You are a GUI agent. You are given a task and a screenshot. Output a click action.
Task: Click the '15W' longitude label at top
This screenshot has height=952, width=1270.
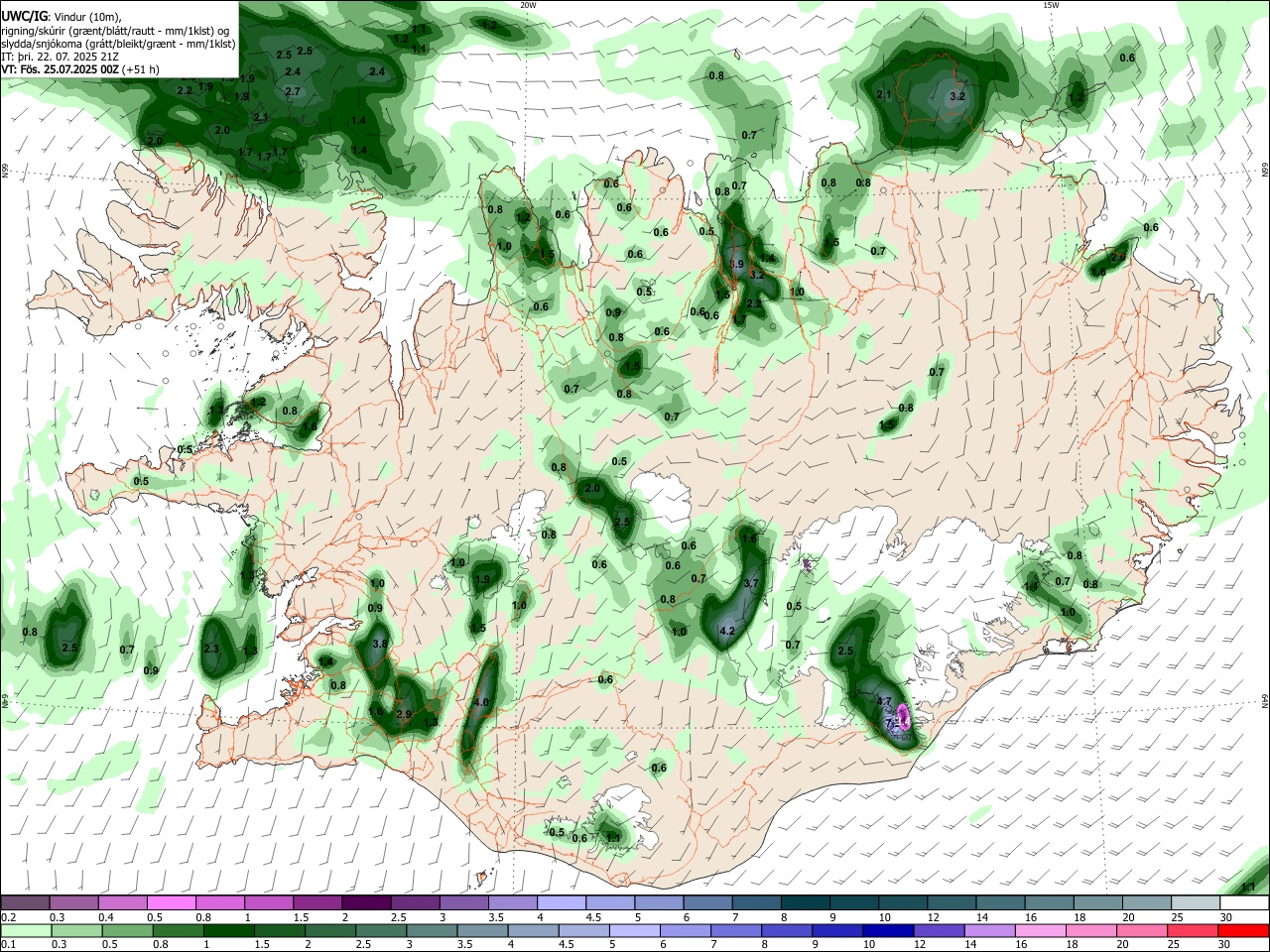tap(1051, 5)
